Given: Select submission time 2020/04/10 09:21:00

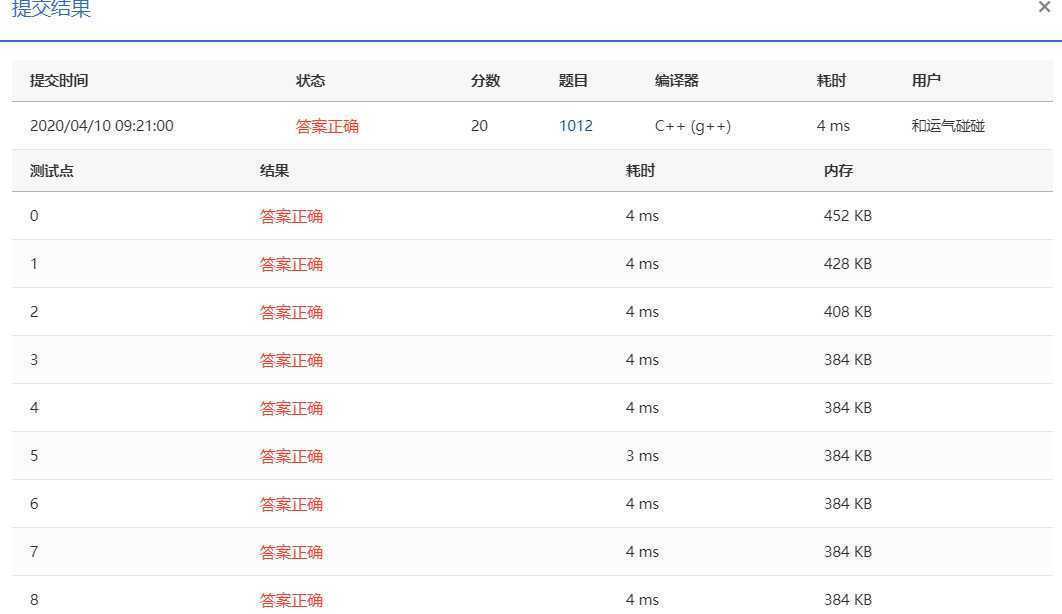Looking at the screenshot, I should (102, 126).
